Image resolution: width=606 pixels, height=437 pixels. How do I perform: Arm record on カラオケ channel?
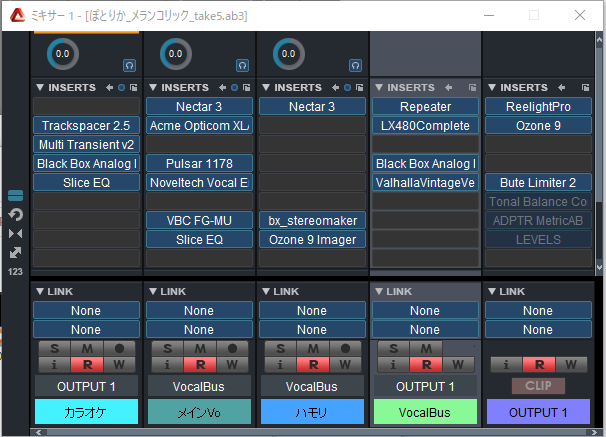119,349
